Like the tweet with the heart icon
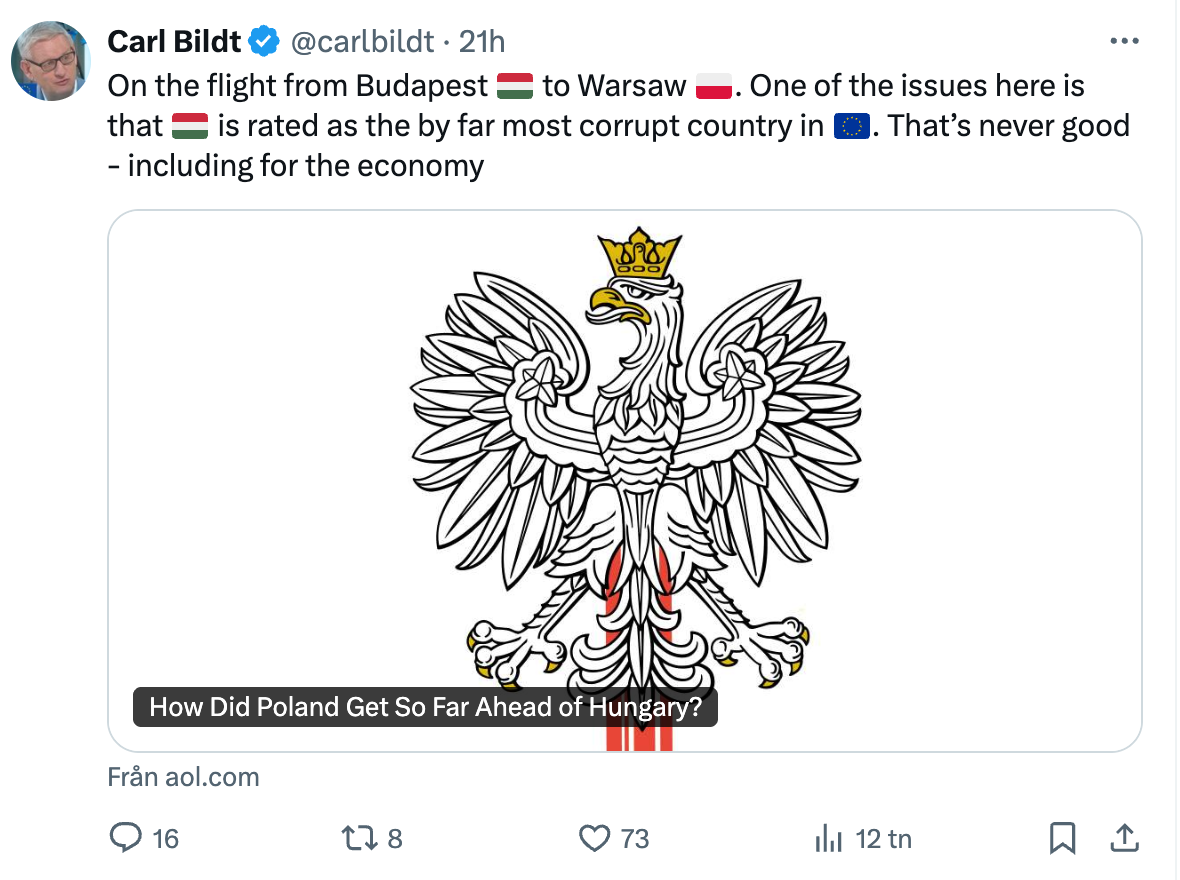This screenshot has width=1180, height=880. [595, 837]
